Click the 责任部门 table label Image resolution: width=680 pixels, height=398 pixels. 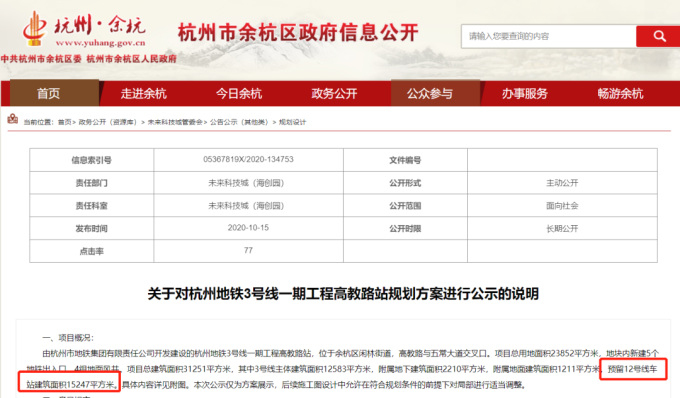pyautogui.click(x=92, y=183)
